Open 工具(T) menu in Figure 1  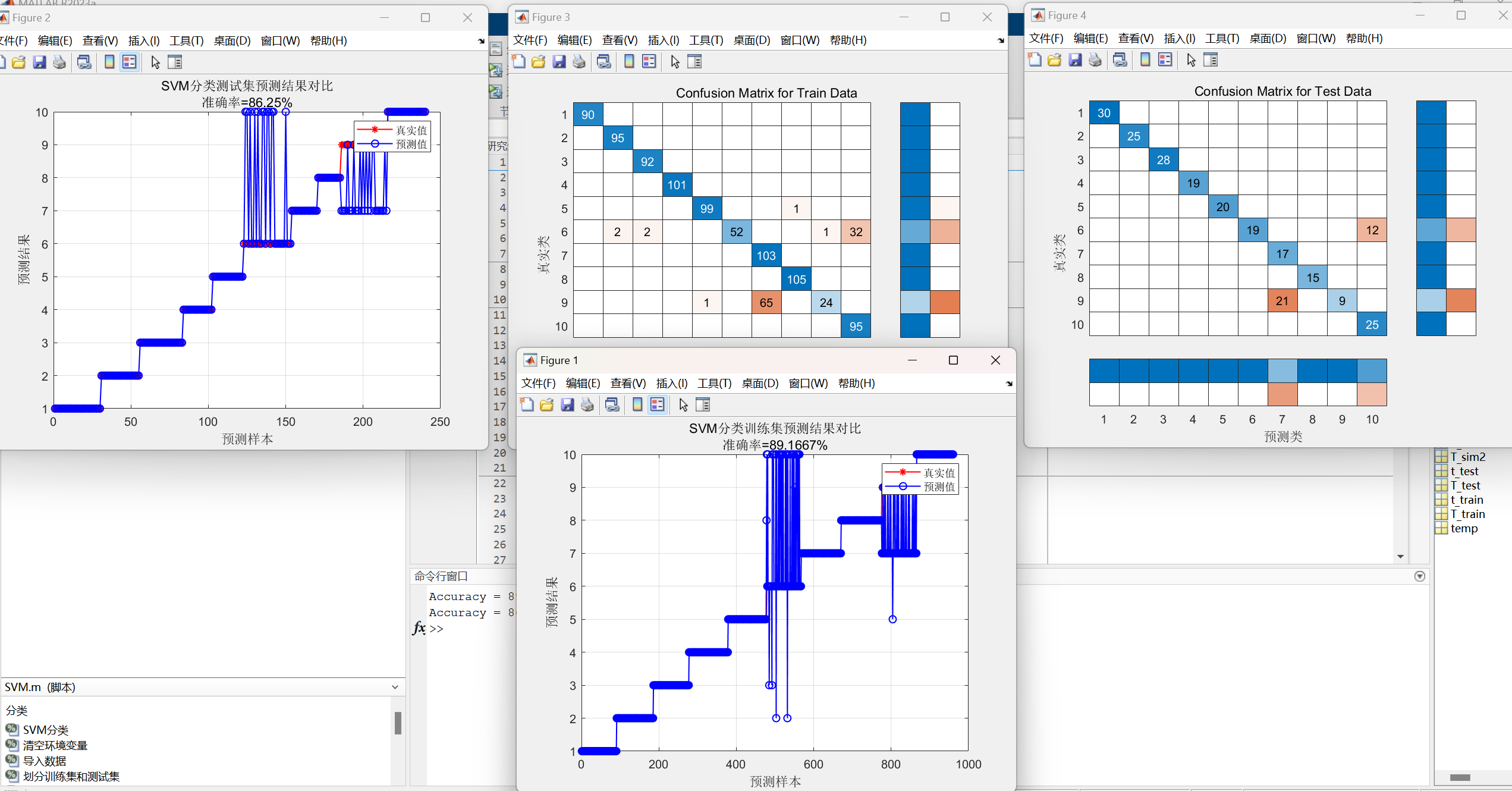click(714, 384)
